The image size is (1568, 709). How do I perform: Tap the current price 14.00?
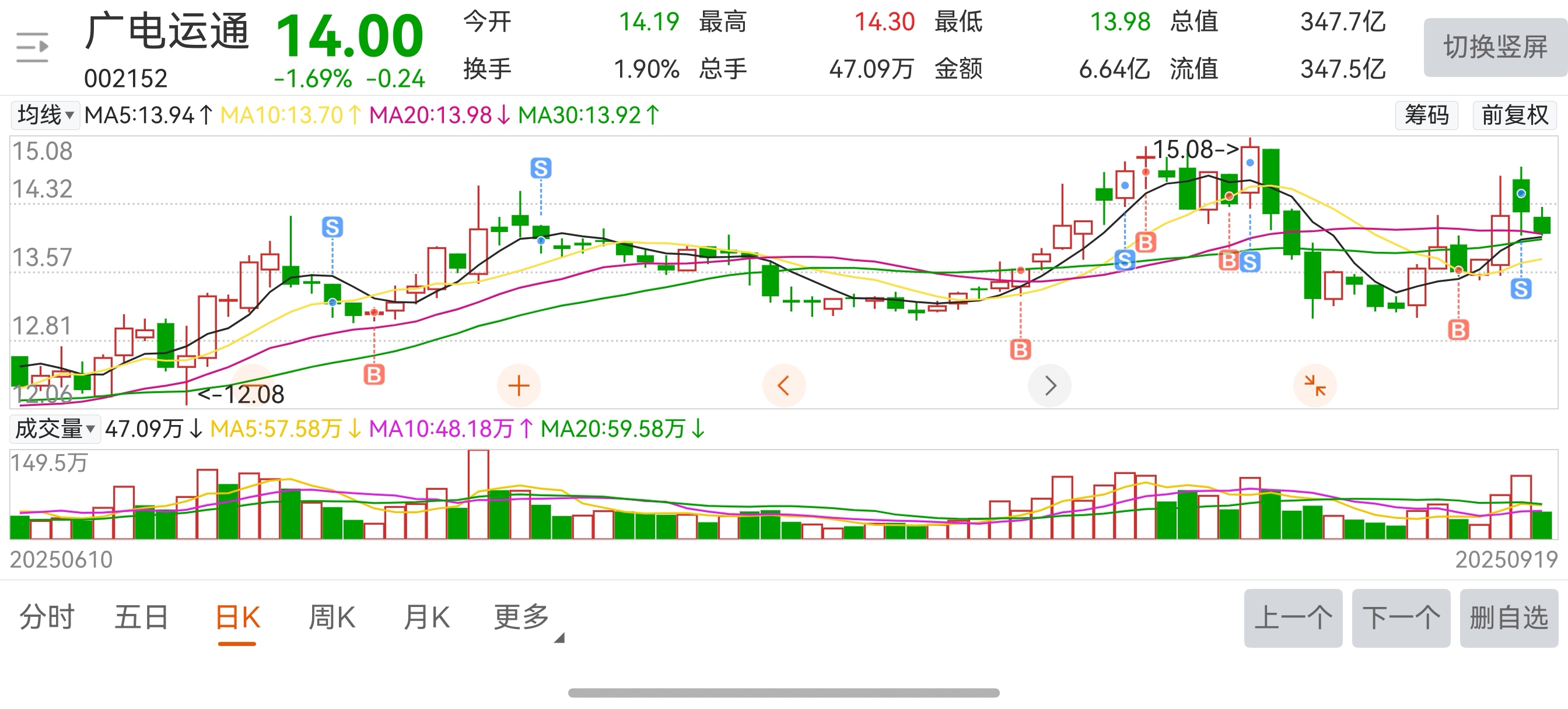coord(349,36)
